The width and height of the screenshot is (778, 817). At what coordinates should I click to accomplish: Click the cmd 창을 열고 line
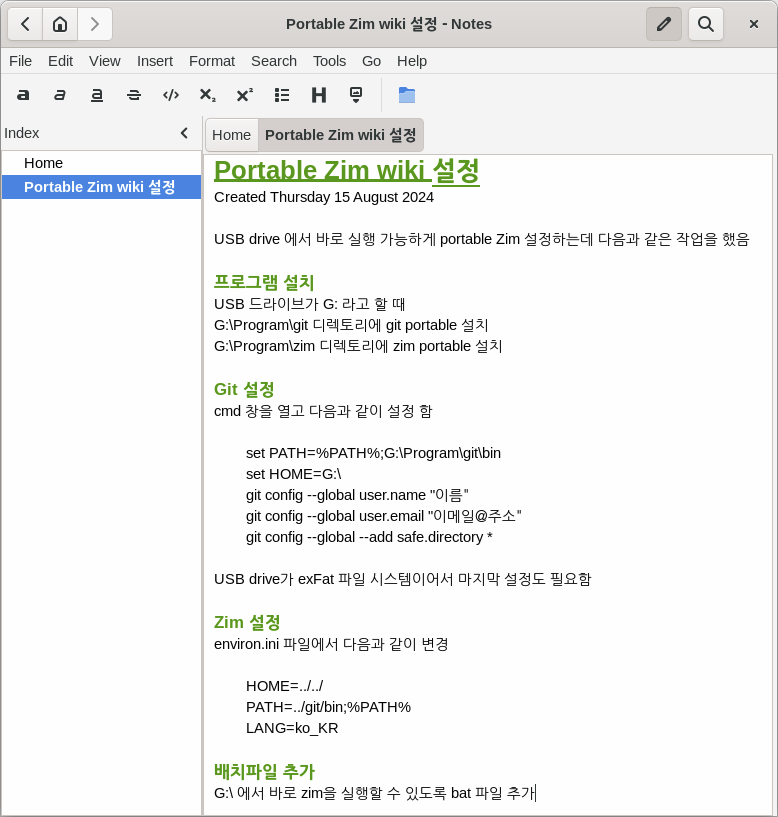tap(323, 411)
